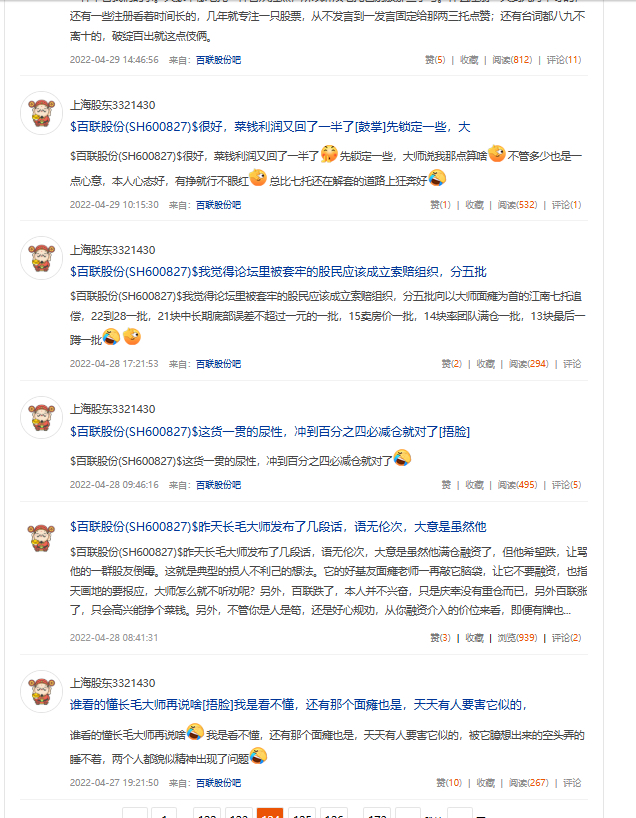The height and width of the screenshot is (818, 636).
Task: Click avatar of the 10:15:30 post author
Action: [41, 113]
